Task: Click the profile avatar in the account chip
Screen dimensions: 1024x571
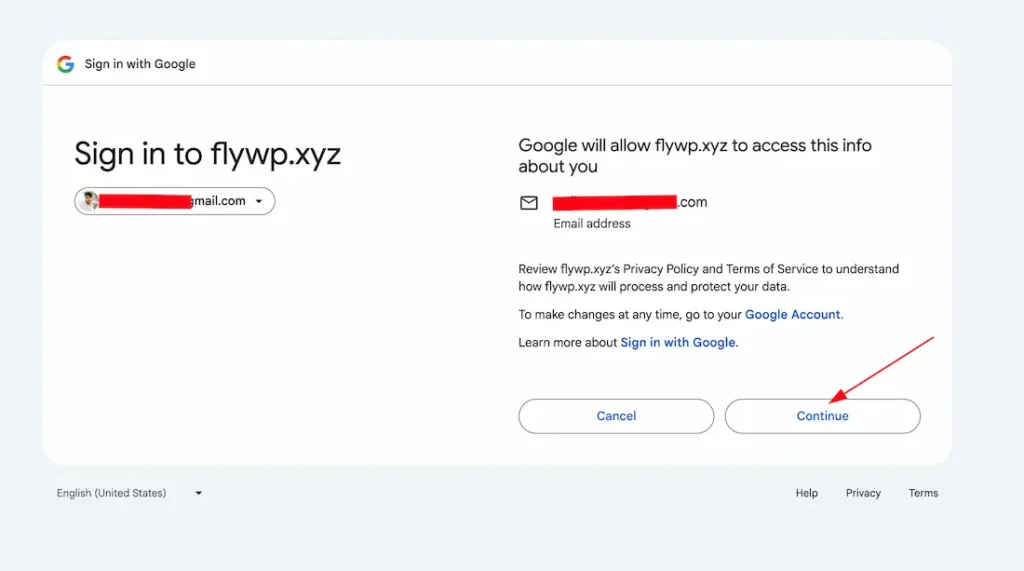Action: coord(90,201)
